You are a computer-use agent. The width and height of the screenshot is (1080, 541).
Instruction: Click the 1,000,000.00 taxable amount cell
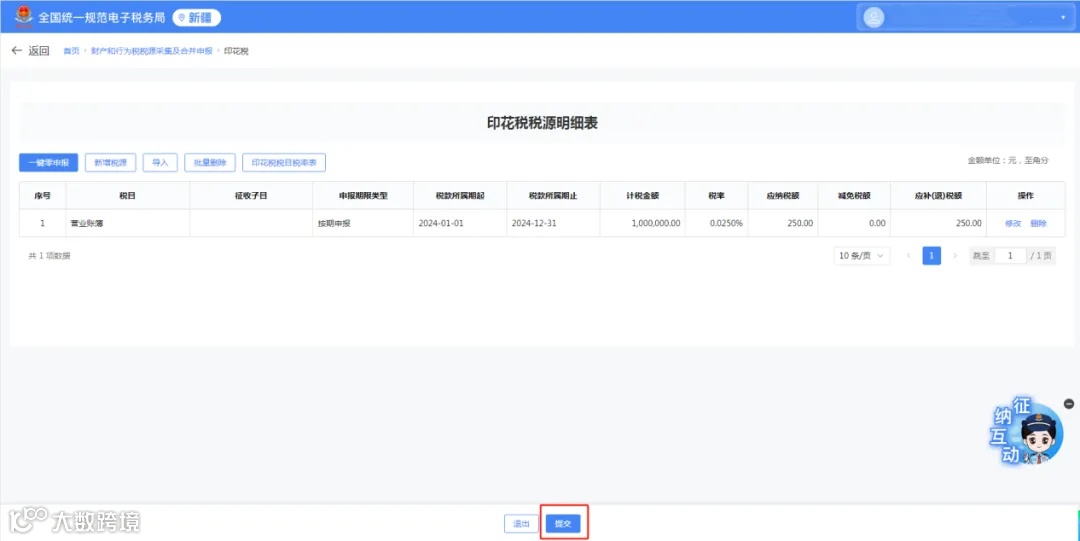(643, 223)
